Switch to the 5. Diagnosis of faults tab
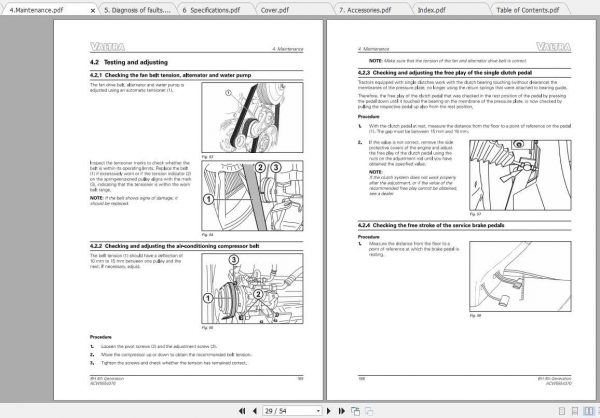600x418 pixels. pyautogui.click(x=138, y=10)
